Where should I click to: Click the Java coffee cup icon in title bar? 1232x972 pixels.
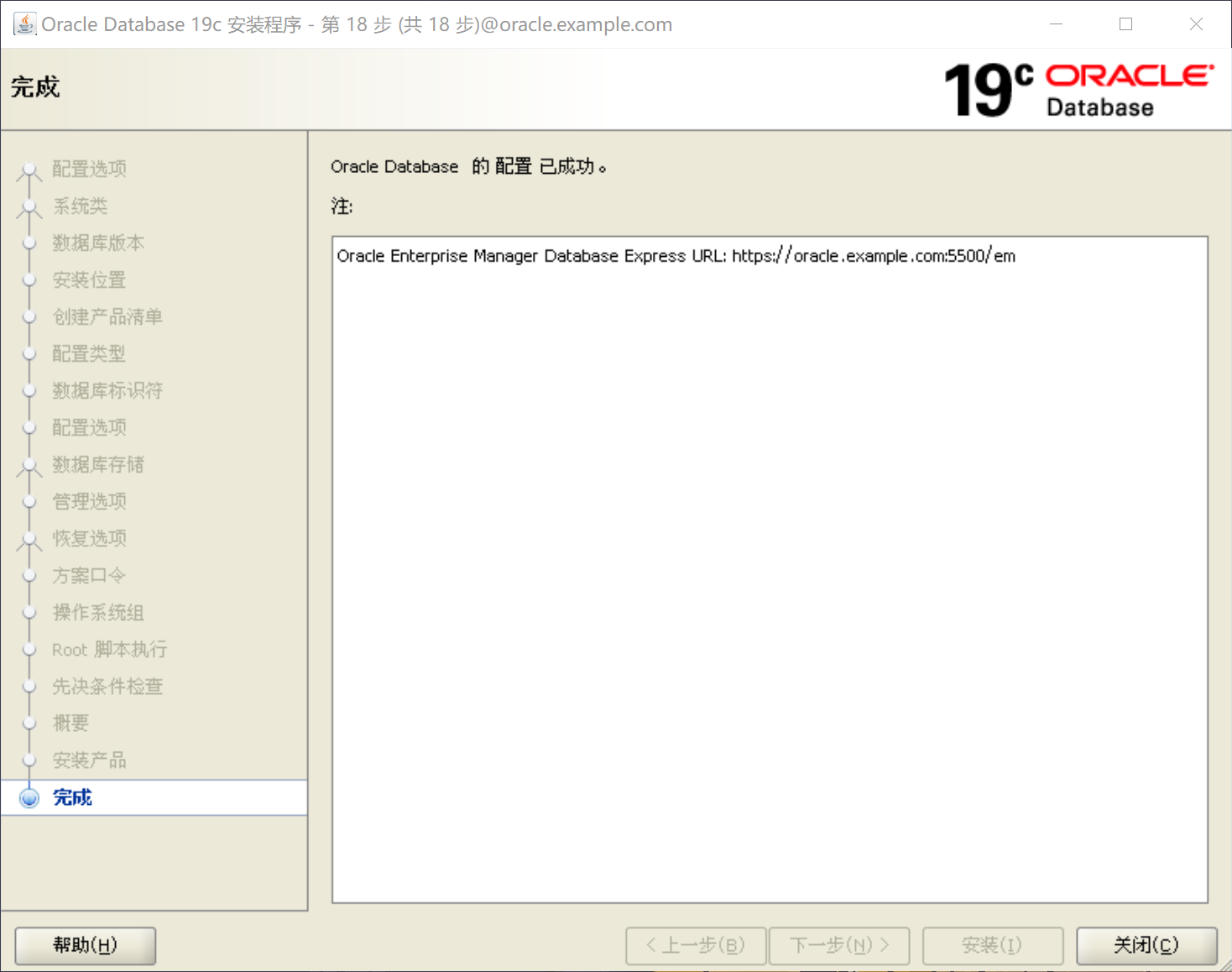(x=23, y=23)
